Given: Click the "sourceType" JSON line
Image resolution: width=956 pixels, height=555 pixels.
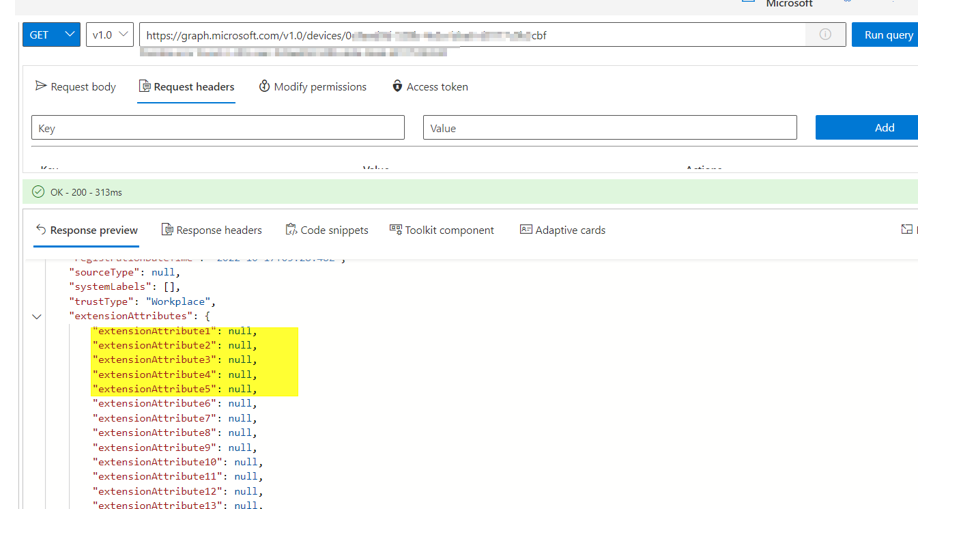Looking at the screenshot, I should tap(124, 272).
